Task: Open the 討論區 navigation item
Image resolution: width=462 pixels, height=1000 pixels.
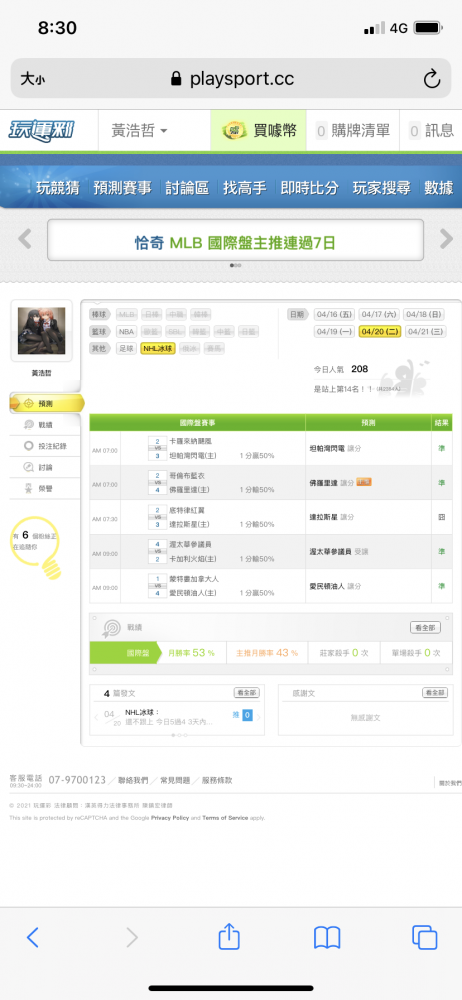Action: pos(187,188)
